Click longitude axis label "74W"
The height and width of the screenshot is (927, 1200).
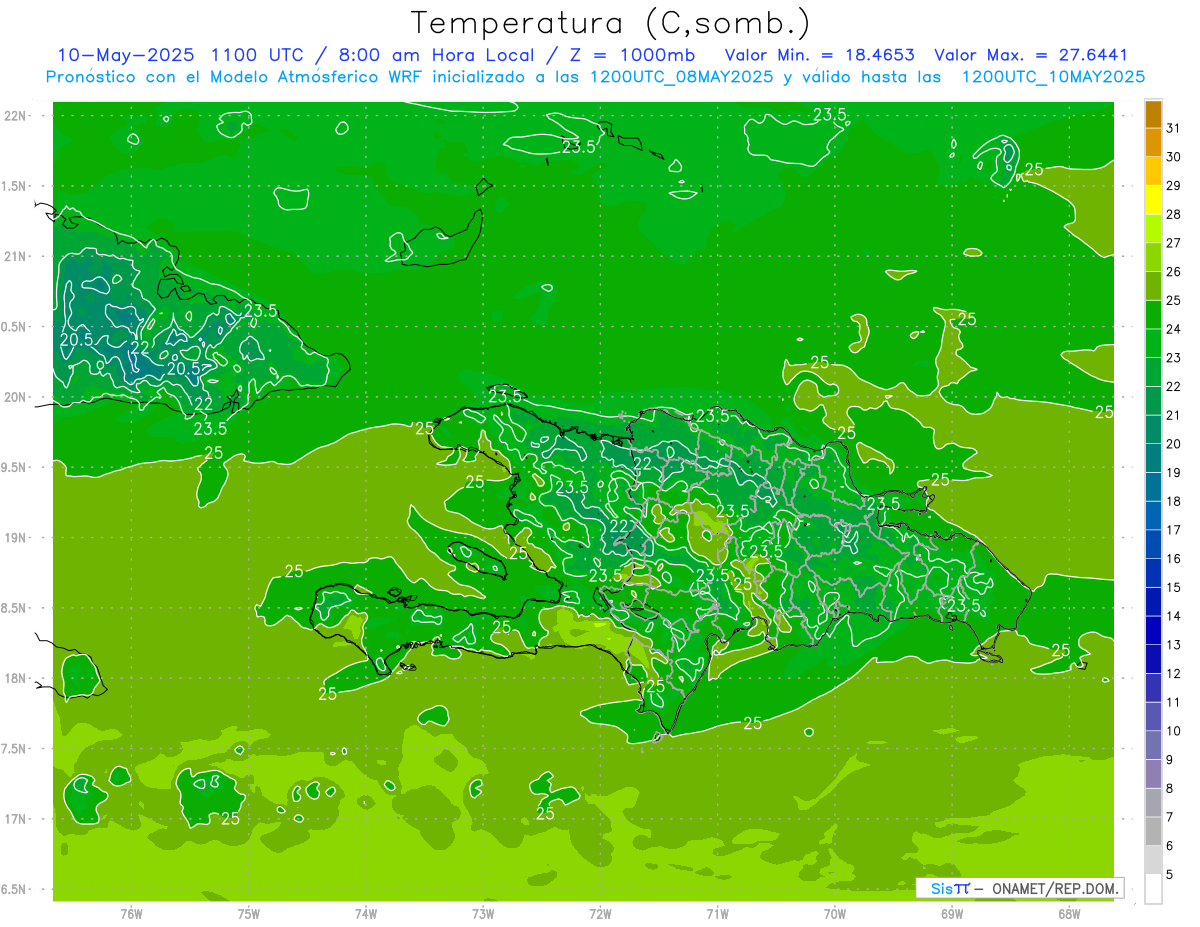click(366, 913)
